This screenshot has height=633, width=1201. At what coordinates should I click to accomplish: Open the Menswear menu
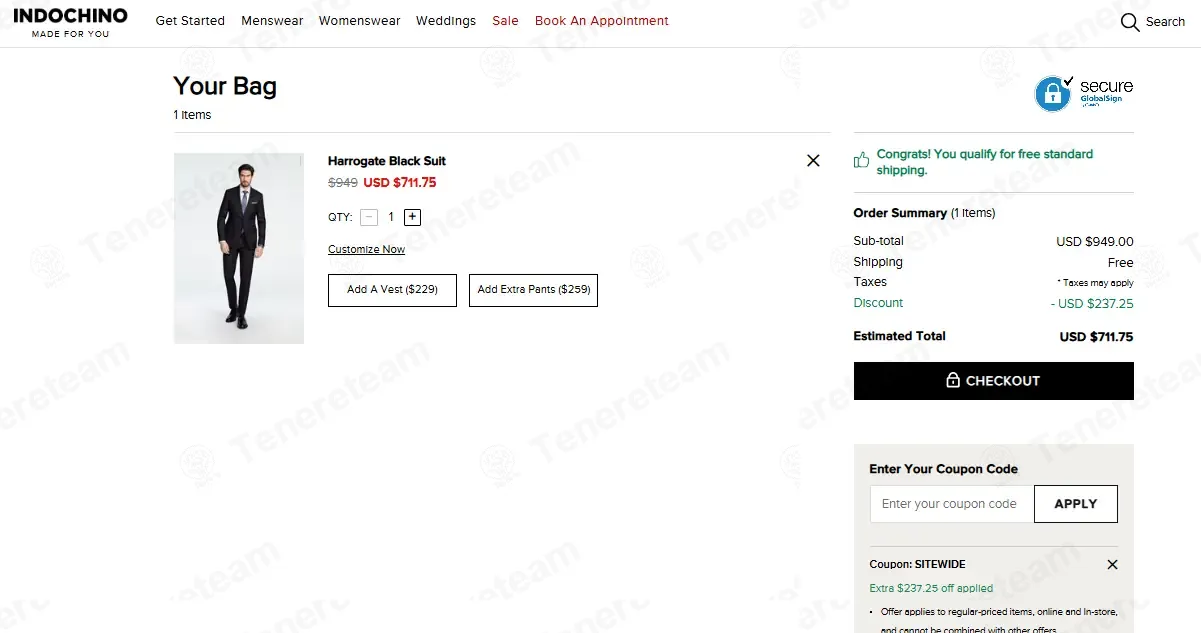[272, 21]
